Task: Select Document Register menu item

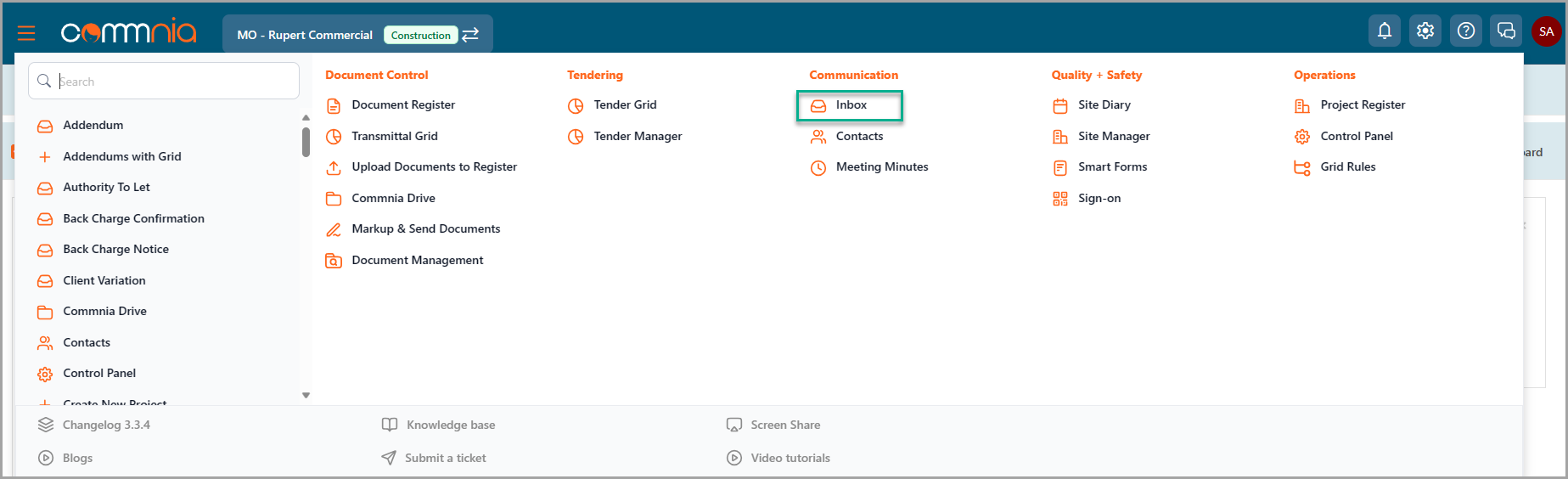Action: click(x=402, y=105)
